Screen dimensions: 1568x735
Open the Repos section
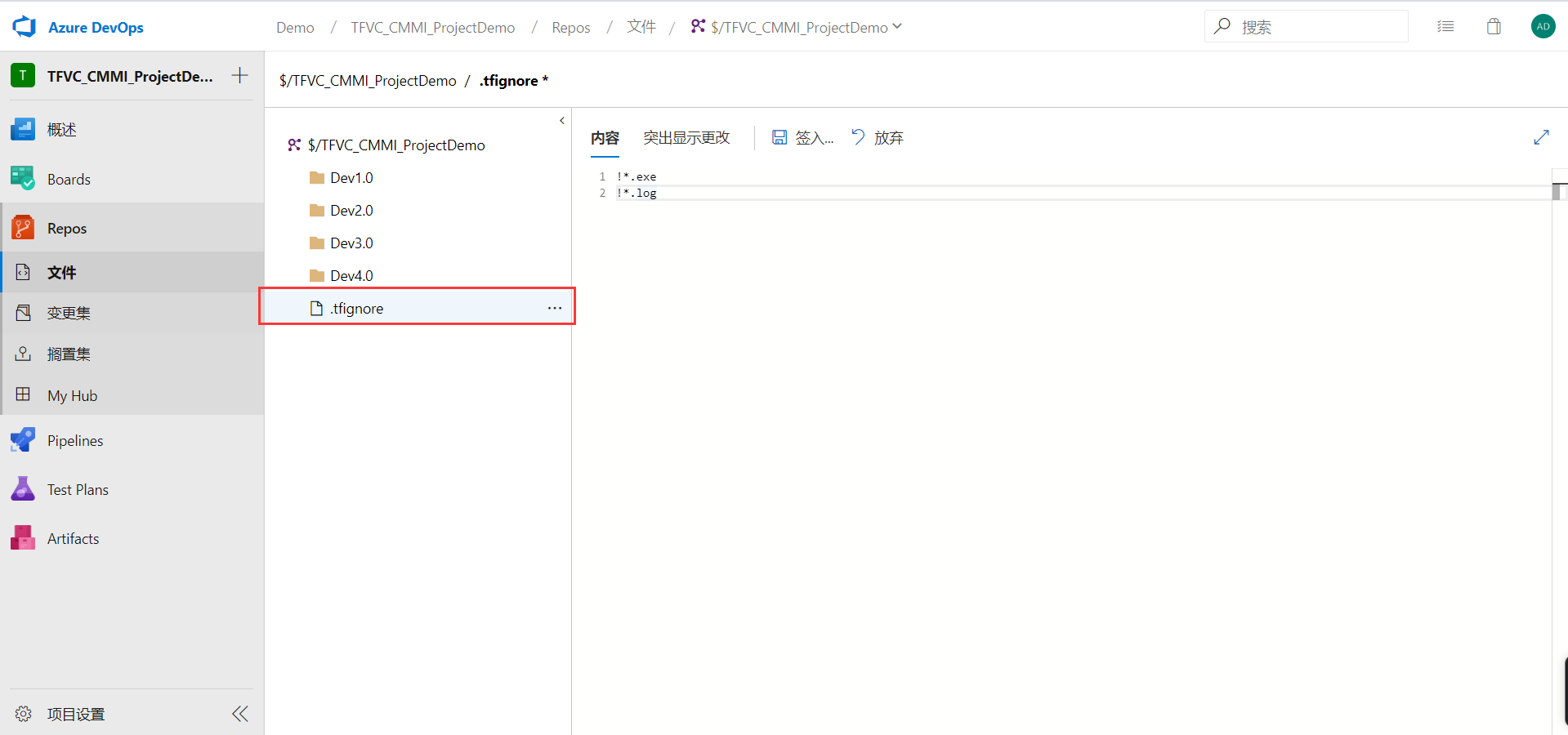(x=132, y=228)
